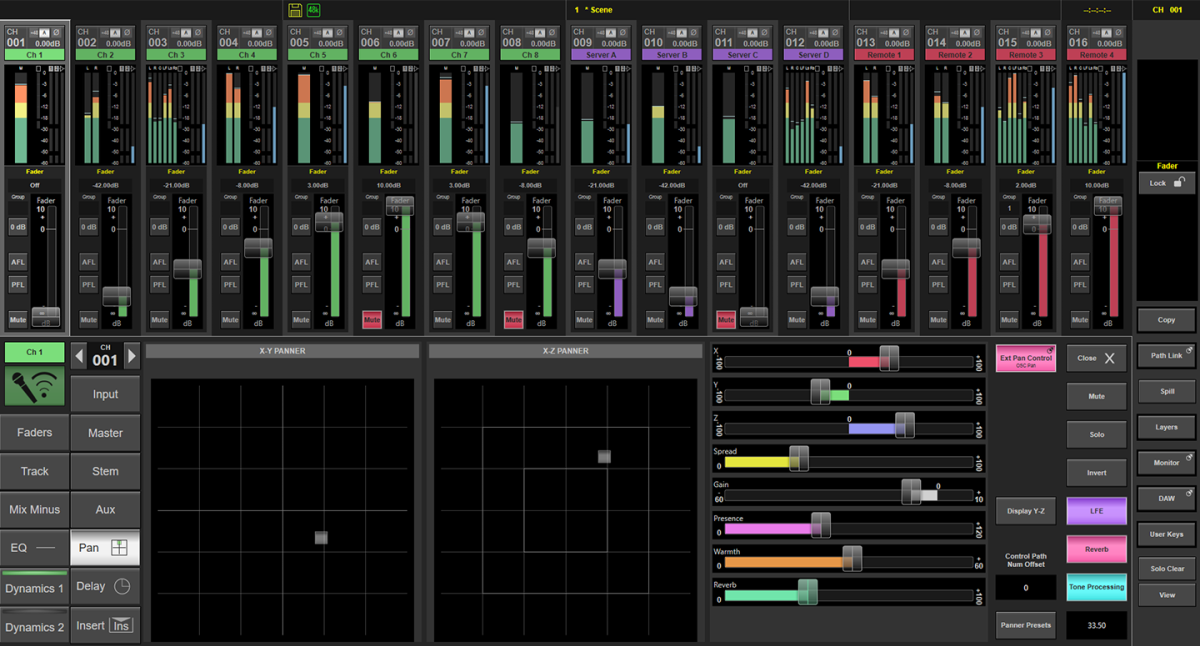1200x646 pixels.
Task: Click the Warmth slider handle
Action: pos(853,558)
